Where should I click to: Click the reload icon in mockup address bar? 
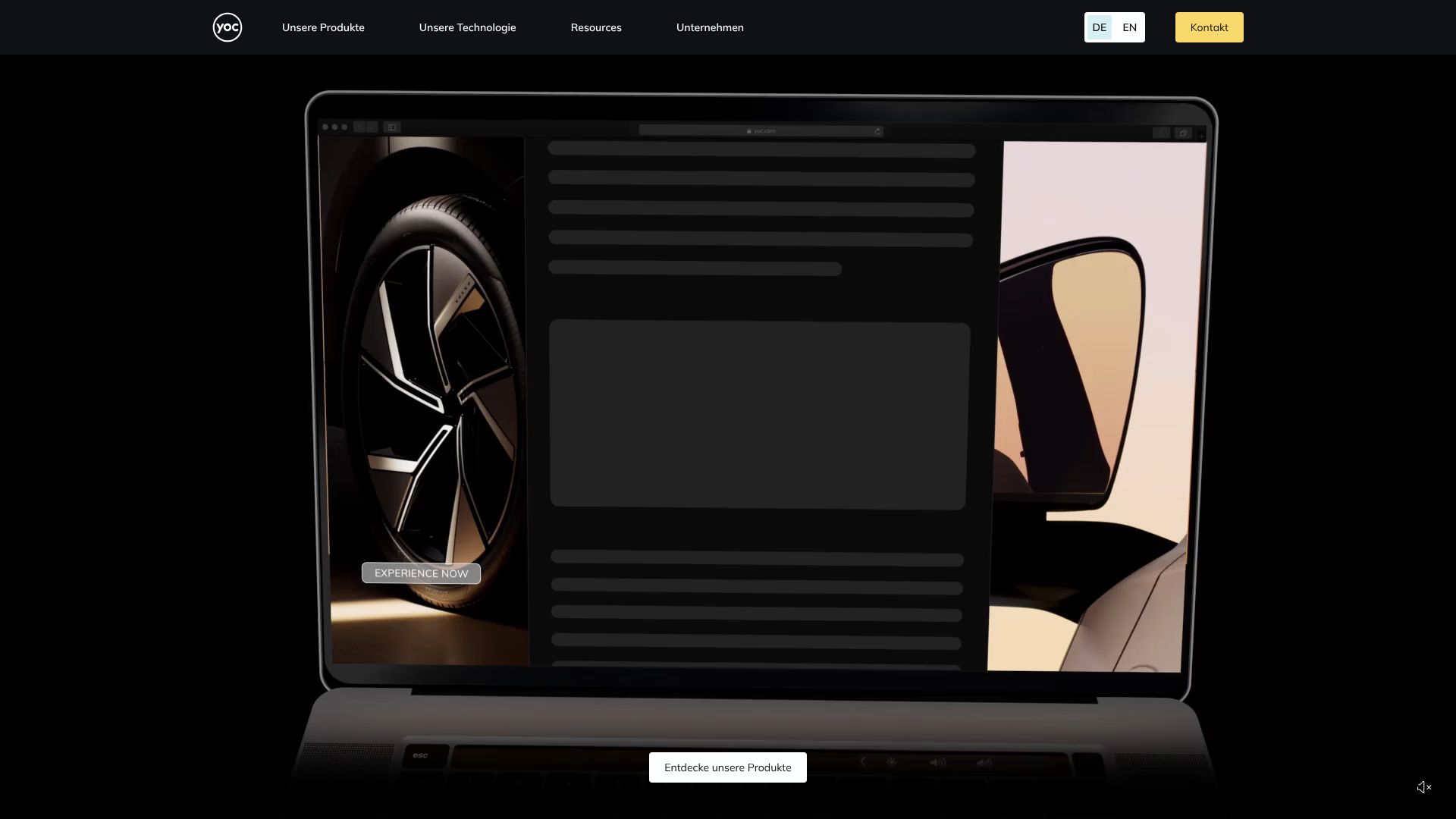click(877, 131)
